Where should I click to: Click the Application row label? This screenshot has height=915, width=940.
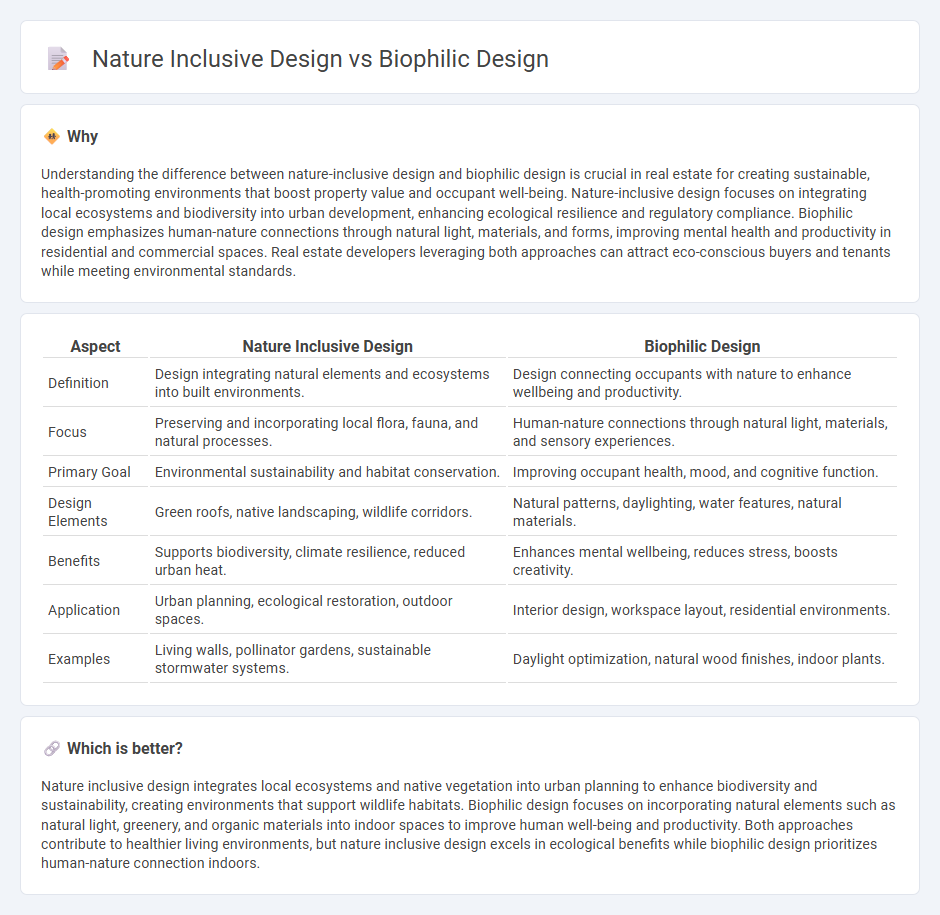[84, 610]
